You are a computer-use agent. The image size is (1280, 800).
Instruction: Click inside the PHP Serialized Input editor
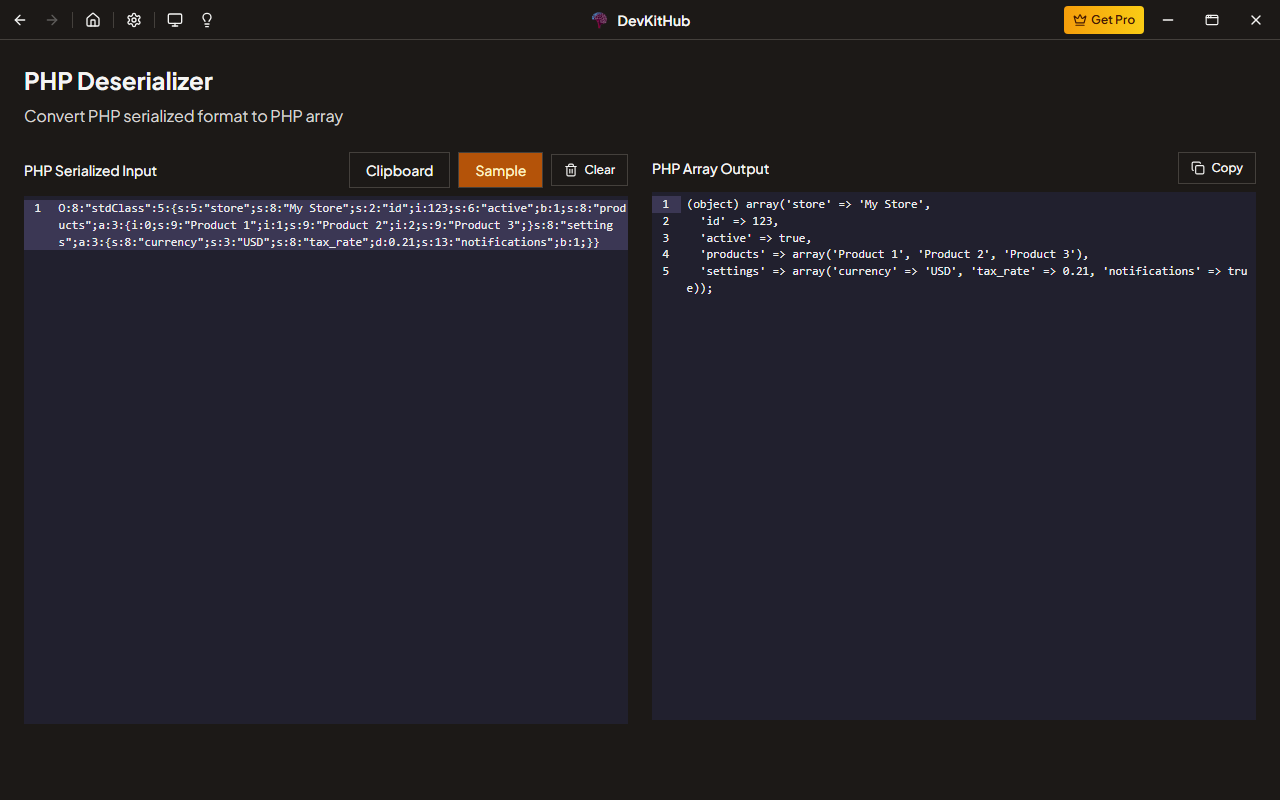326,460
